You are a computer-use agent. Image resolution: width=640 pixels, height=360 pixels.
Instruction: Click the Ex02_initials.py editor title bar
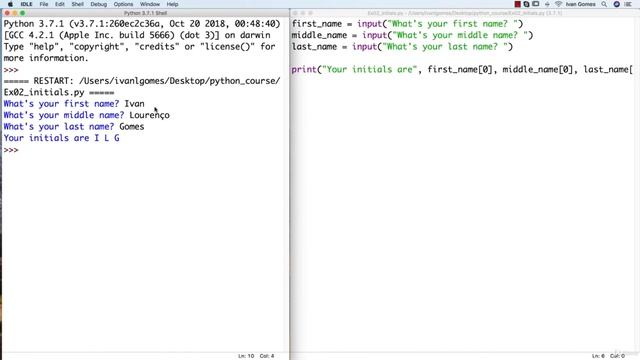coord(464,13)
